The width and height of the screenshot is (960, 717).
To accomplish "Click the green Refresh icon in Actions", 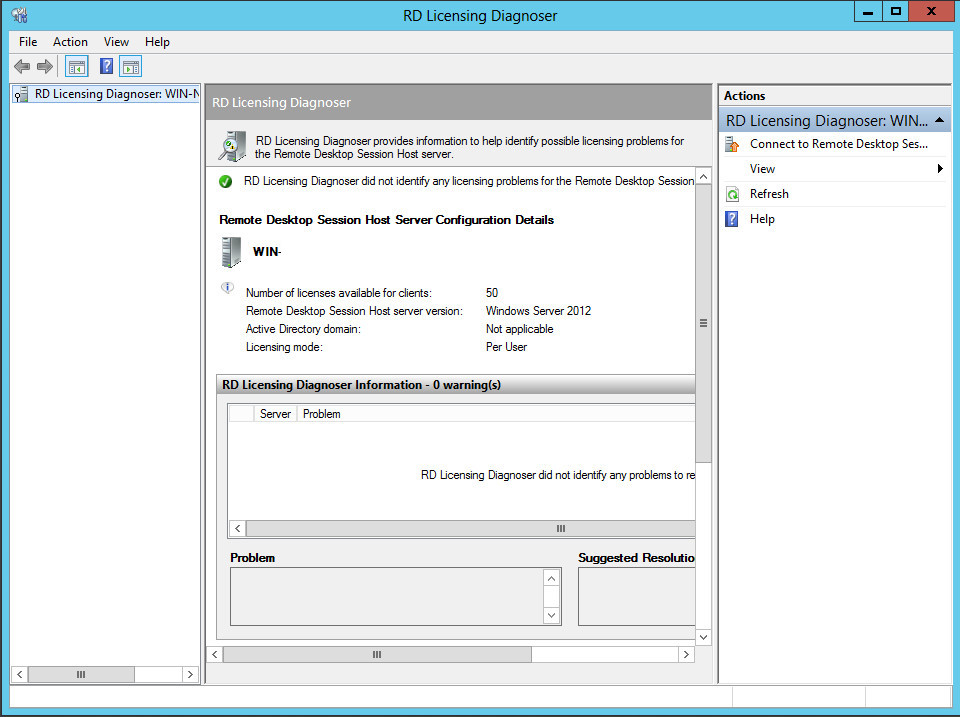I will (x=732, y=194).
